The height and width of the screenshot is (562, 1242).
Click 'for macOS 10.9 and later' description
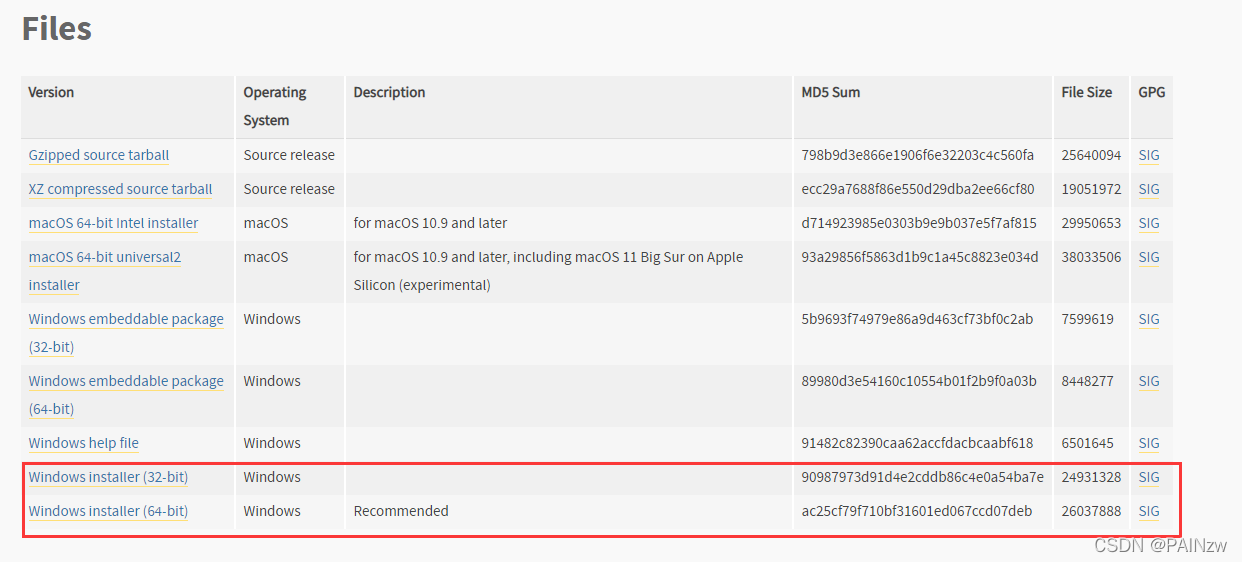(430, 223)
